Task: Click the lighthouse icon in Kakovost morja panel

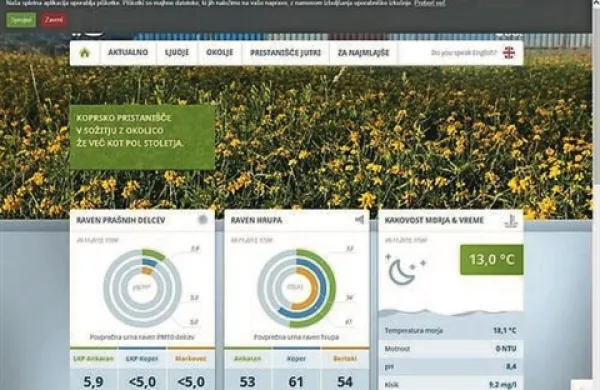Action: 511,221
